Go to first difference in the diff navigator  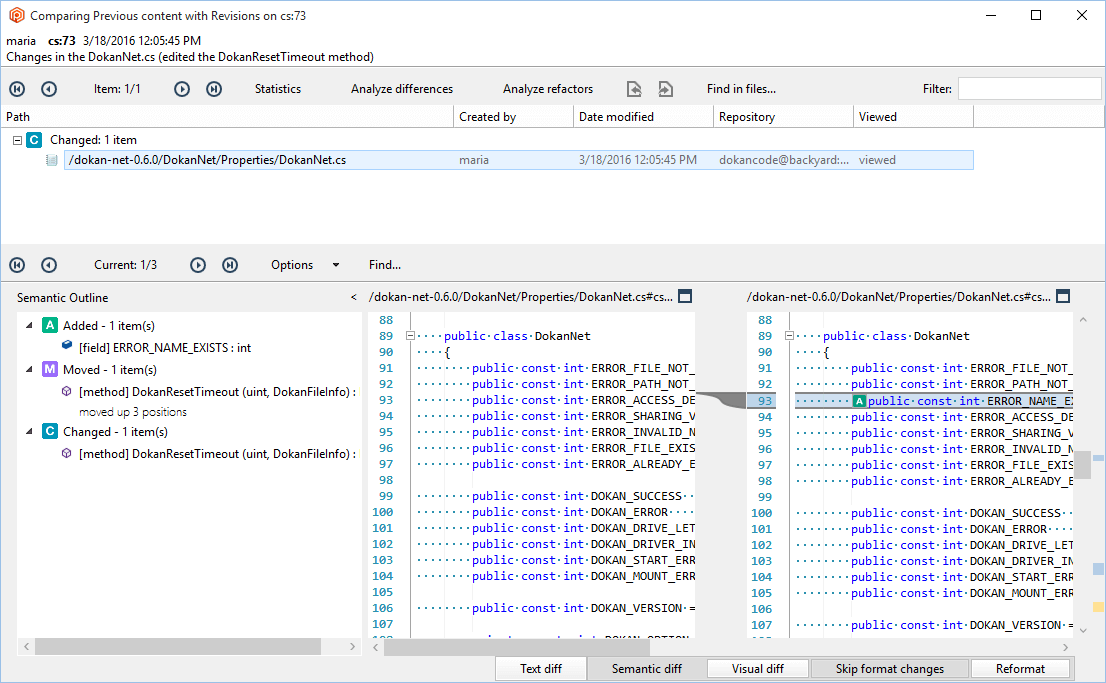tap(17, 265)
